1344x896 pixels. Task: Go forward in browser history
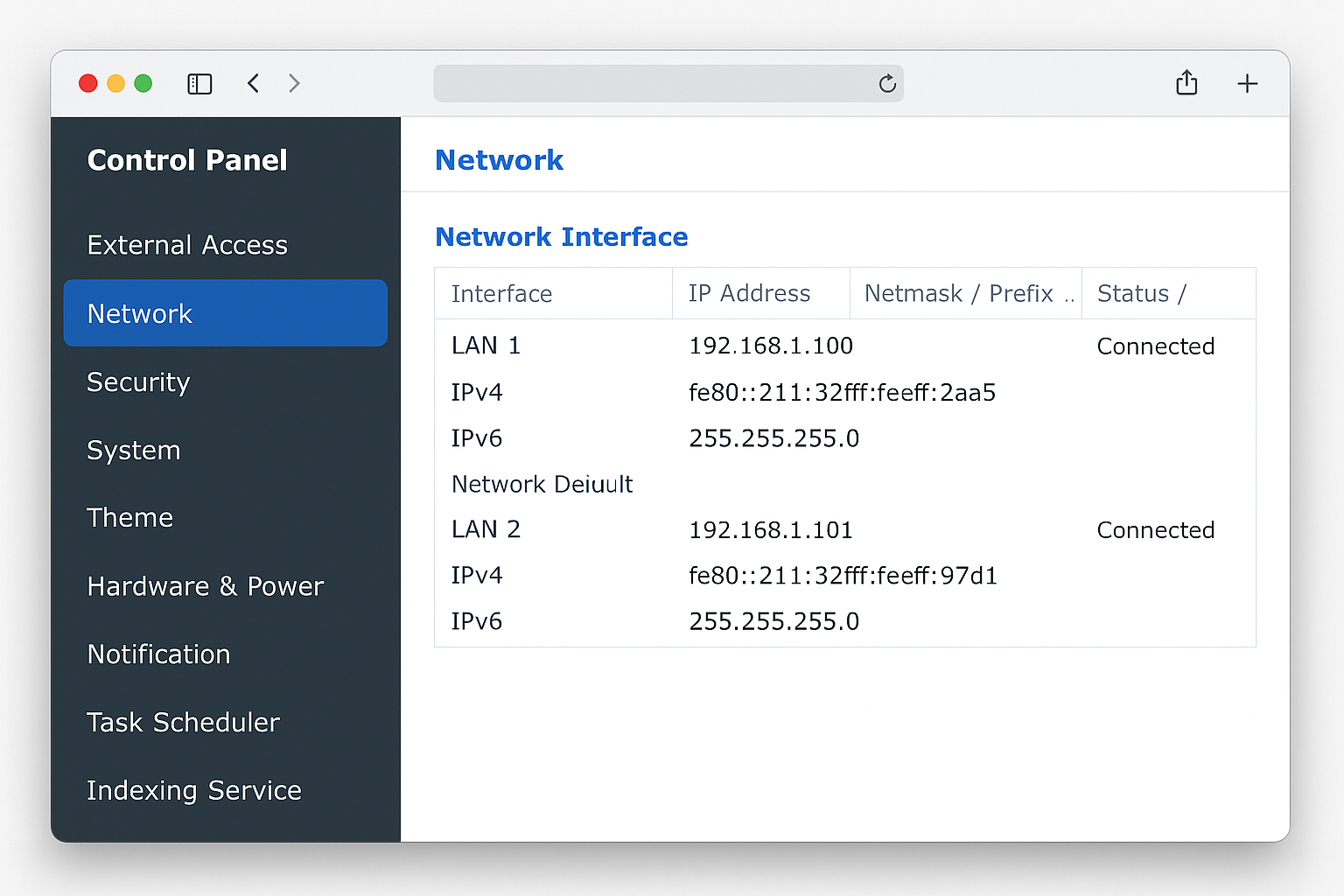[x=294, y=83]
